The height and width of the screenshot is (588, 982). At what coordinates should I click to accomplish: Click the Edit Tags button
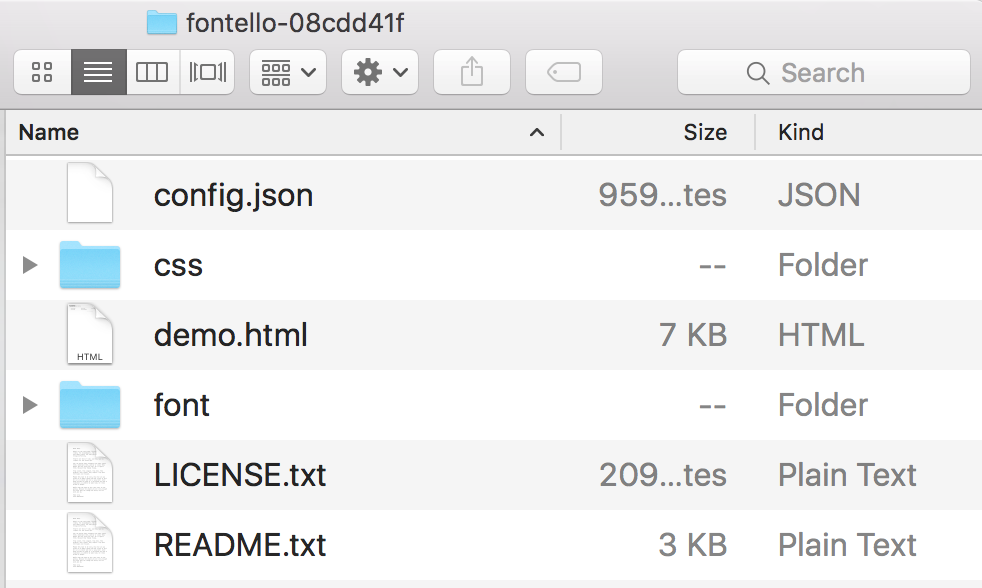pos(564,72)
